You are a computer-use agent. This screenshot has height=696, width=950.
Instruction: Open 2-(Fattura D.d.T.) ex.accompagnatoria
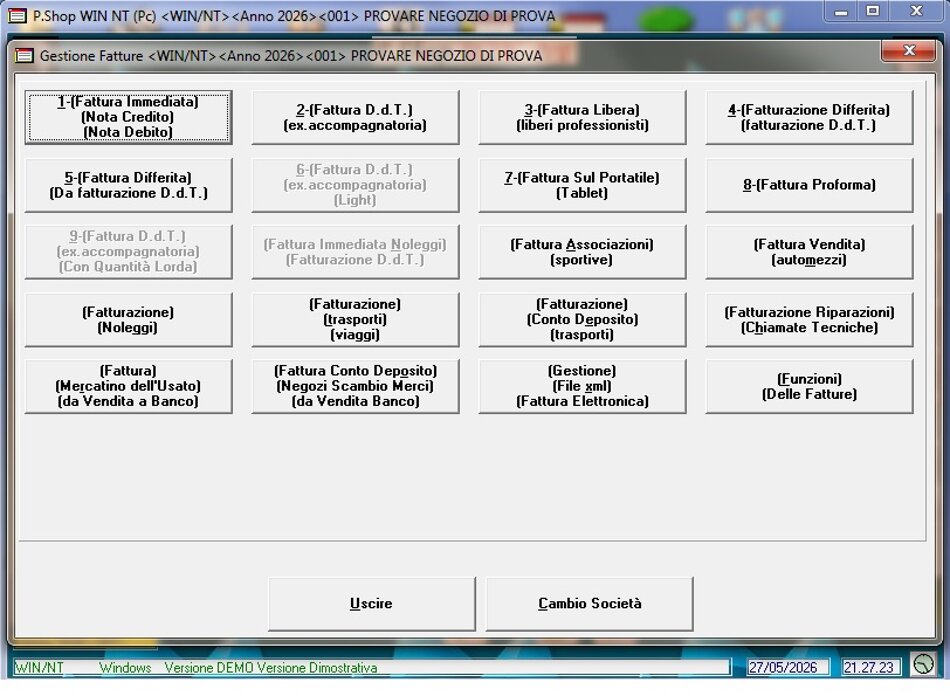tap(355, 117)
